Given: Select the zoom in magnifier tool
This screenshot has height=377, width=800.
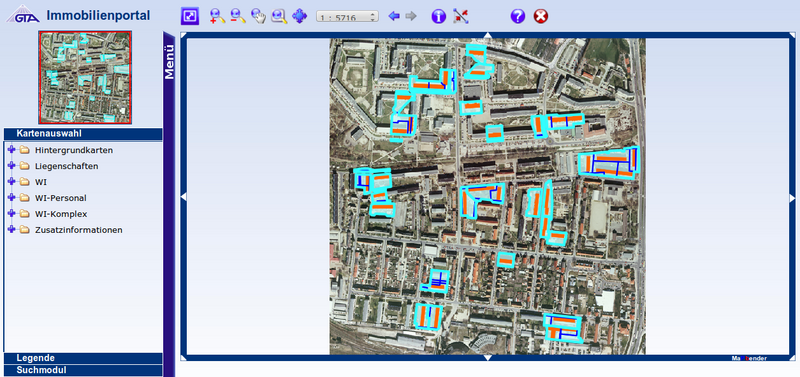Looking at the screenshot, I should coord(217,16).
